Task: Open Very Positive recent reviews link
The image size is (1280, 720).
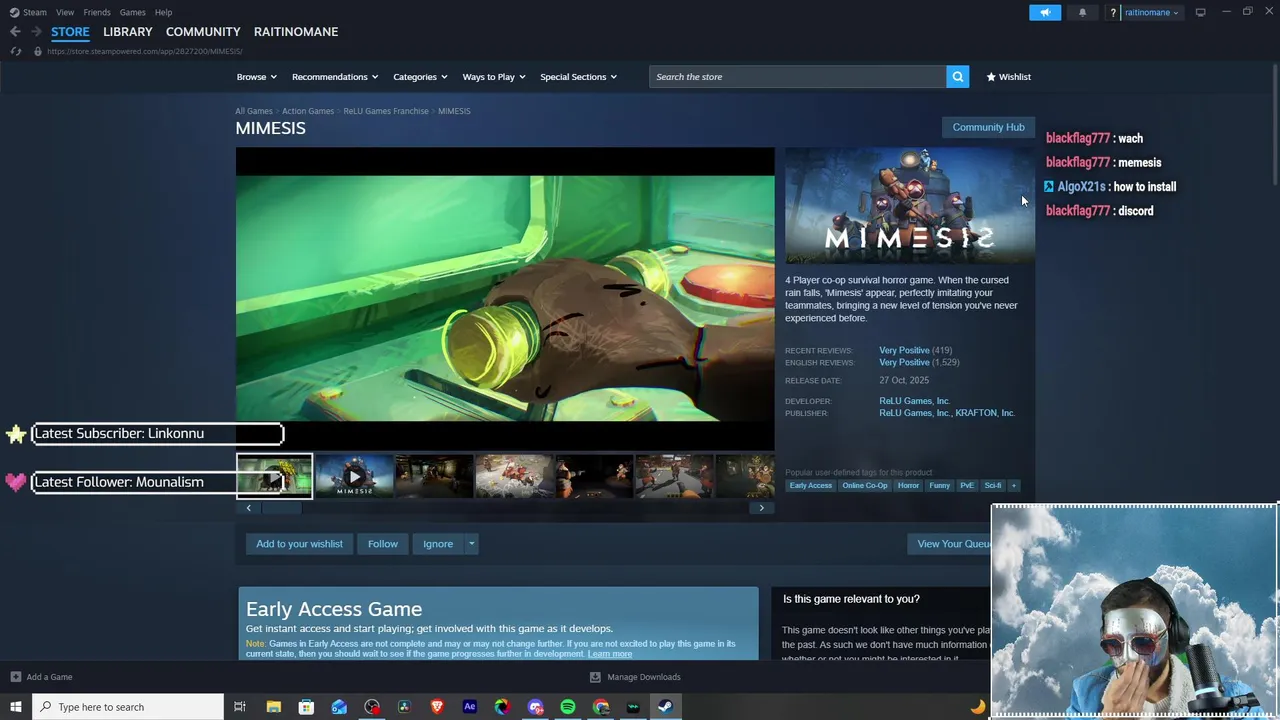Action: pos(904,351)
